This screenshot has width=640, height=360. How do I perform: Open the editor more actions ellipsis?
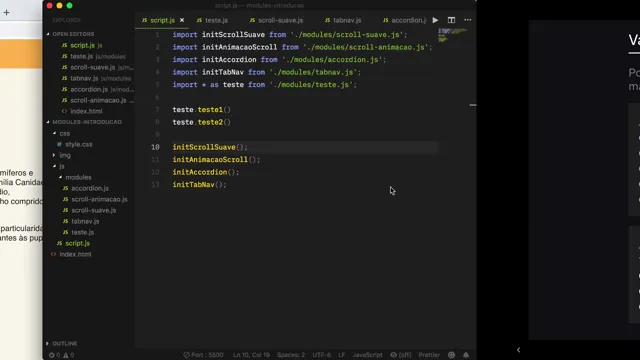click(468, 20)
